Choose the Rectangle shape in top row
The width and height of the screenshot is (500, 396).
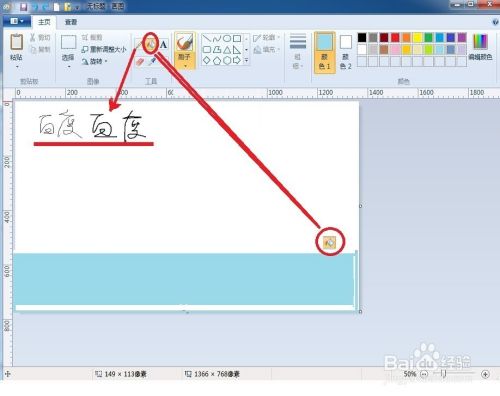pyautogui.click(x=237, y=38)
